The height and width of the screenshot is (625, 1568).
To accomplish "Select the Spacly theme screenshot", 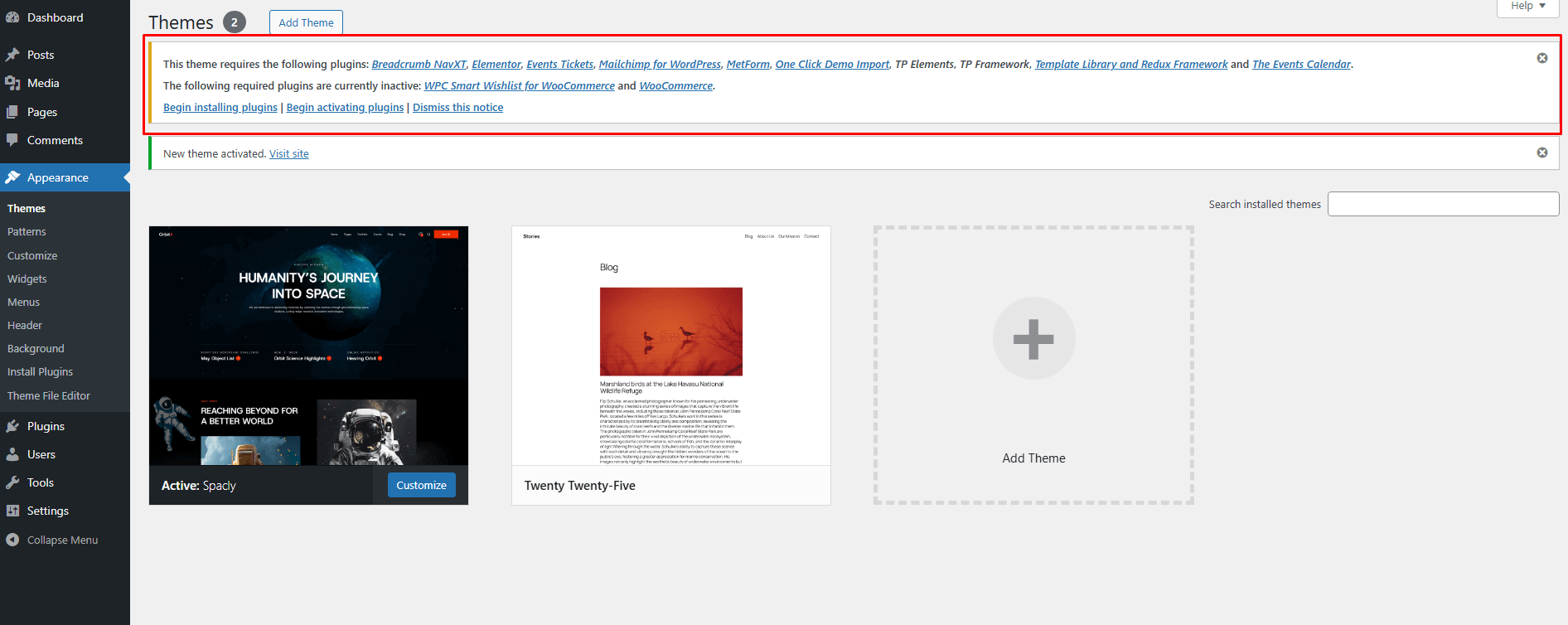I will click(308, 346).
